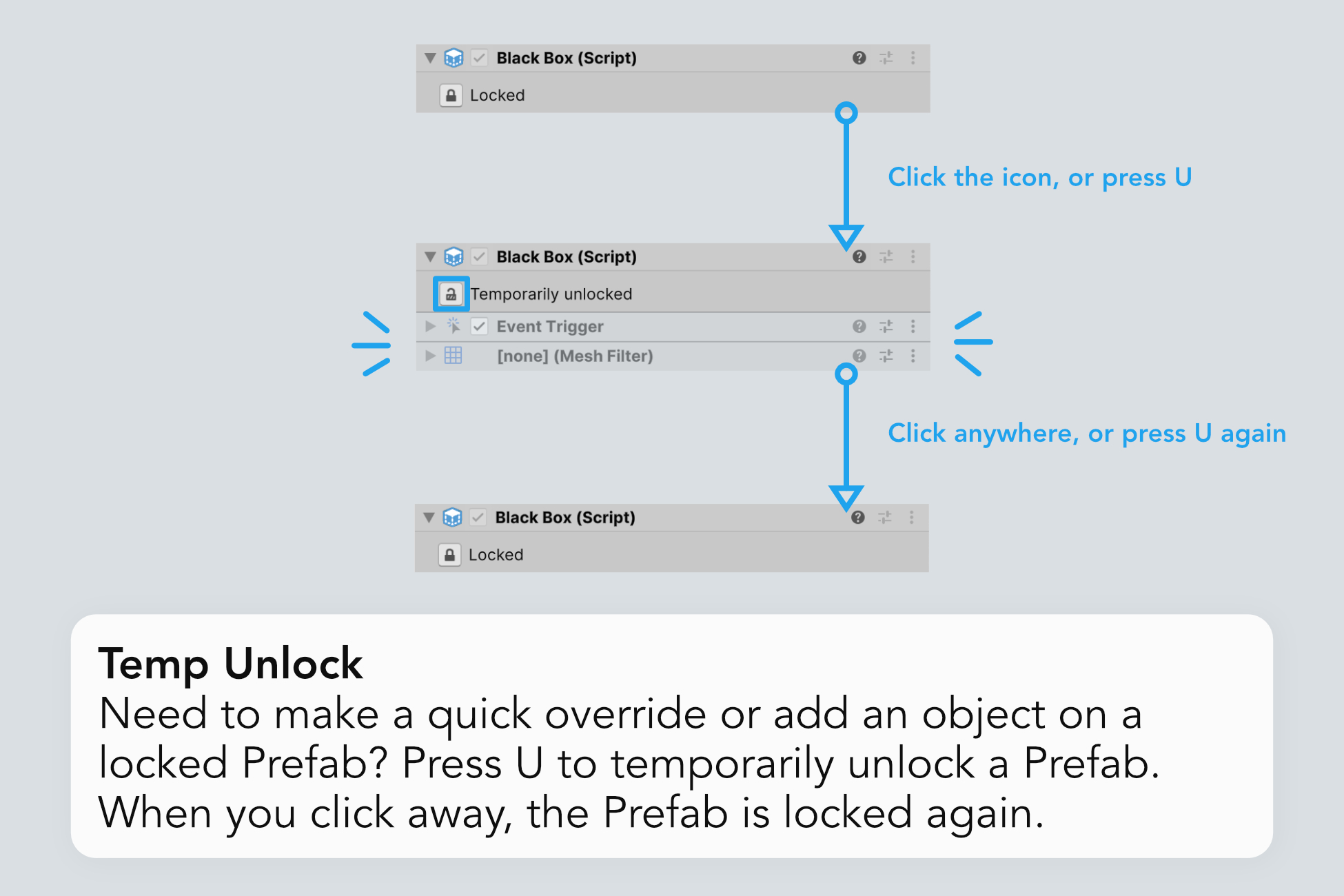
Task: Toggle the checkbox of the temporarily unlocked Black Box
Action: (479, 257)
